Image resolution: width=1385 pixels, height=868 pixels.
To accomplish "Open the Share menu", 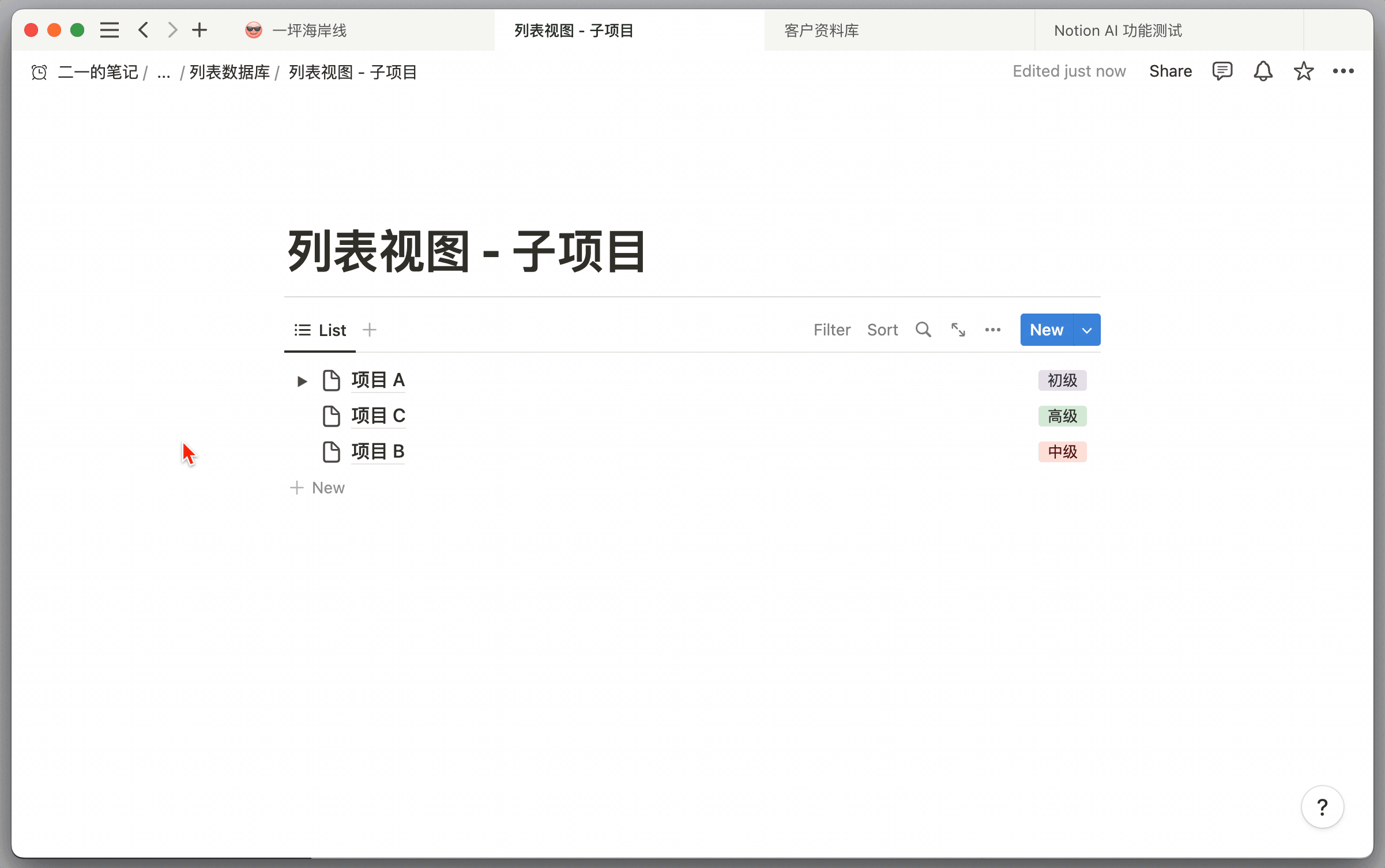I will click(x=1171, y=71).
